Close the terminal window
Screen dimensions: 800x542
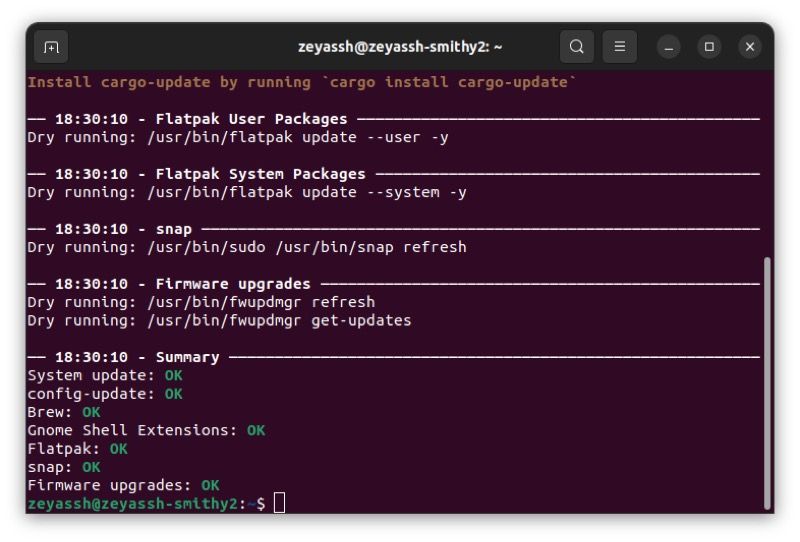(x=750, y=47)
